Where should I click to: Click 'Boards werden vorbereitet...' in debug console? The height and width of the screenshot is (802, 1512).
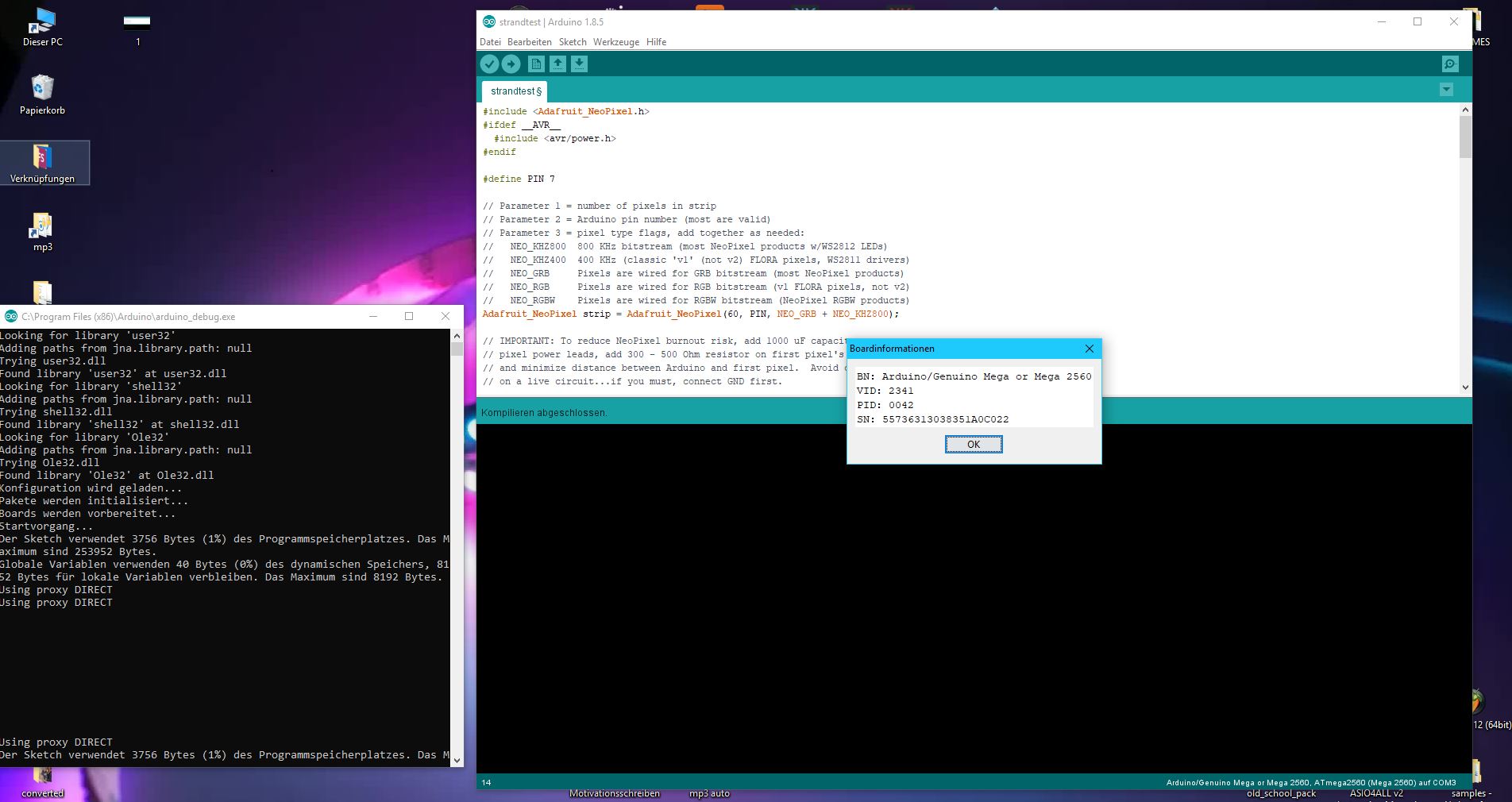coord(87,513)
